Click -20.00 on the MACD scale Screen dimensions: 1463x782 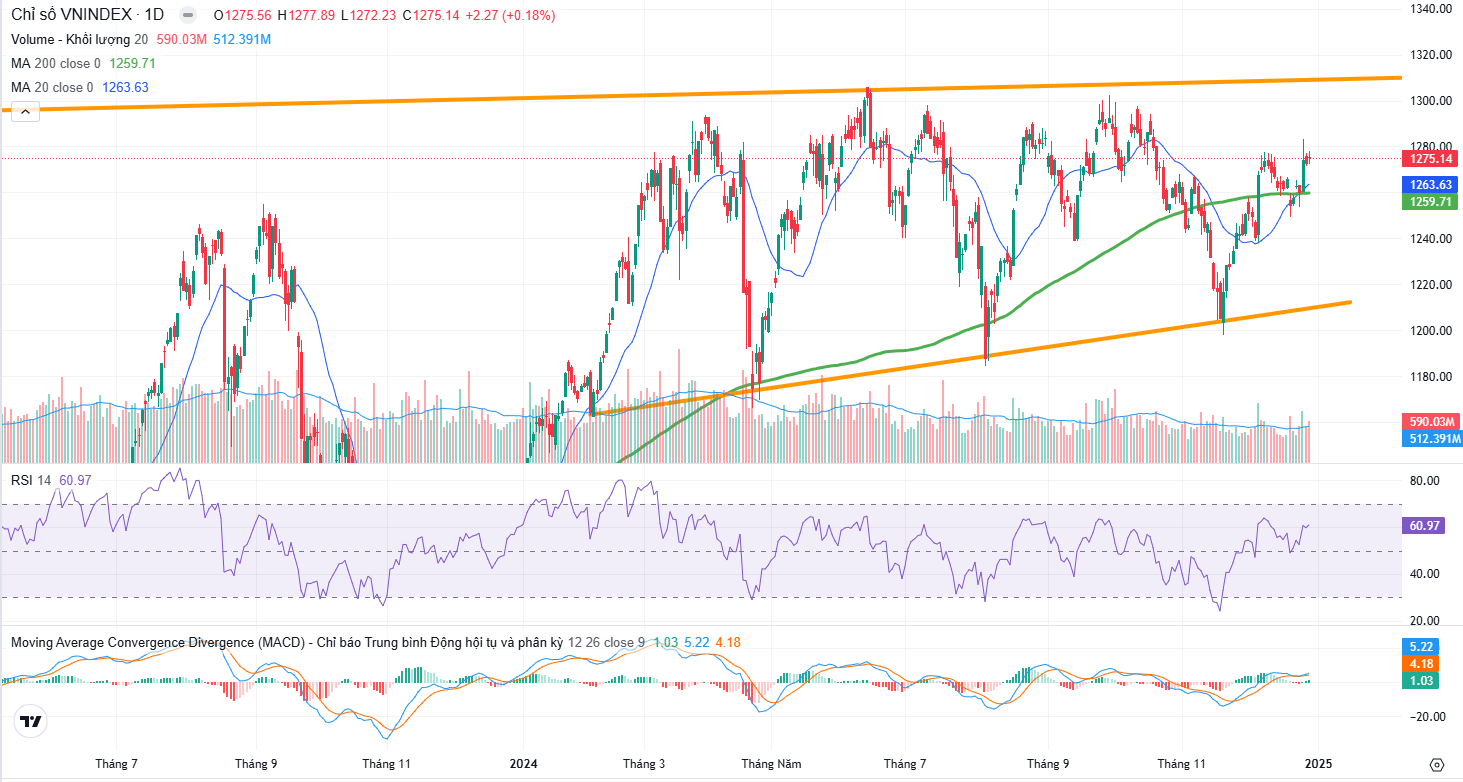click(1427, 717)
